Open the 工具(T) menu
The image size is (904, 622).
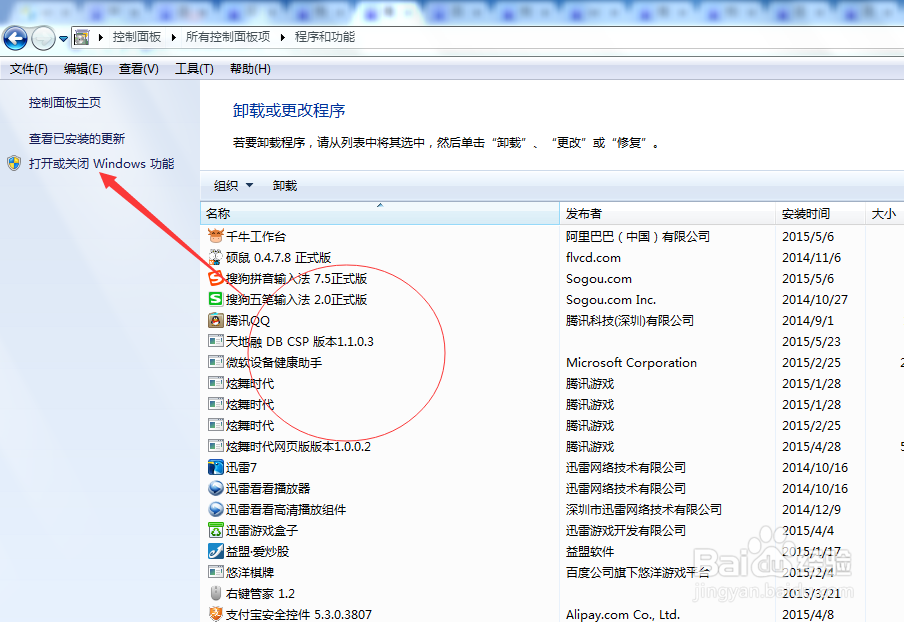click(192, 68)
